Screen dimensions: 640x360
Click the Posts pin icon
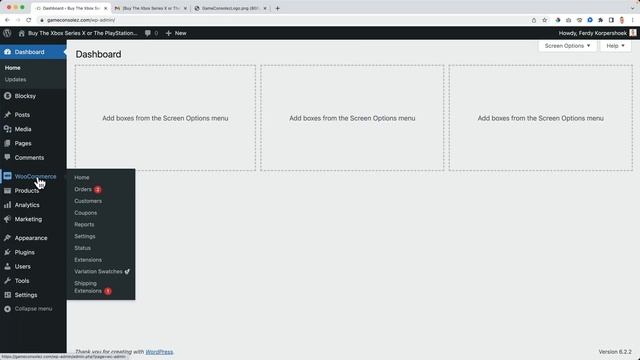pos(7,115)
